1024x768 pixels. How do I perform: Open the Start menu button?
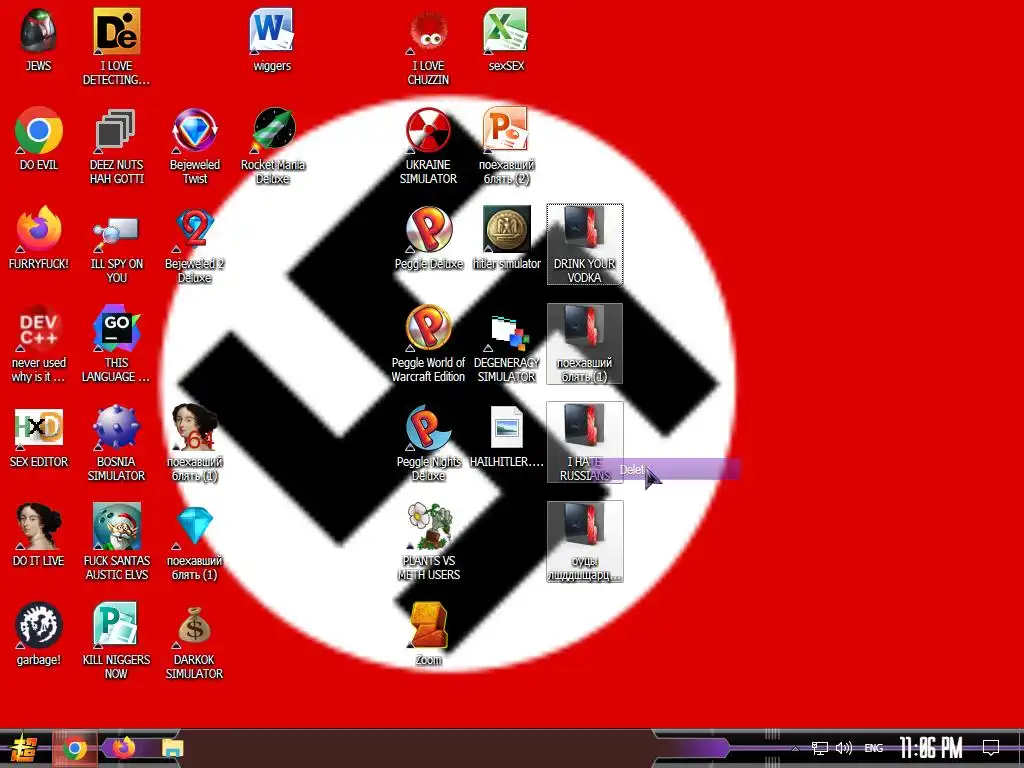tap(24, 748)
